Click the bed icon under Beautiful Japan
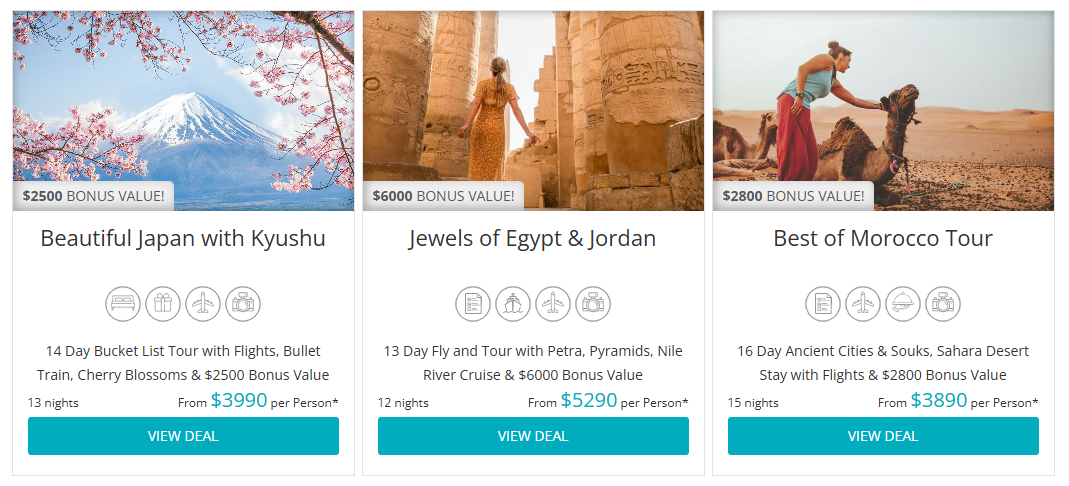Screen dimensions: 1069x486 coord(123,304)
